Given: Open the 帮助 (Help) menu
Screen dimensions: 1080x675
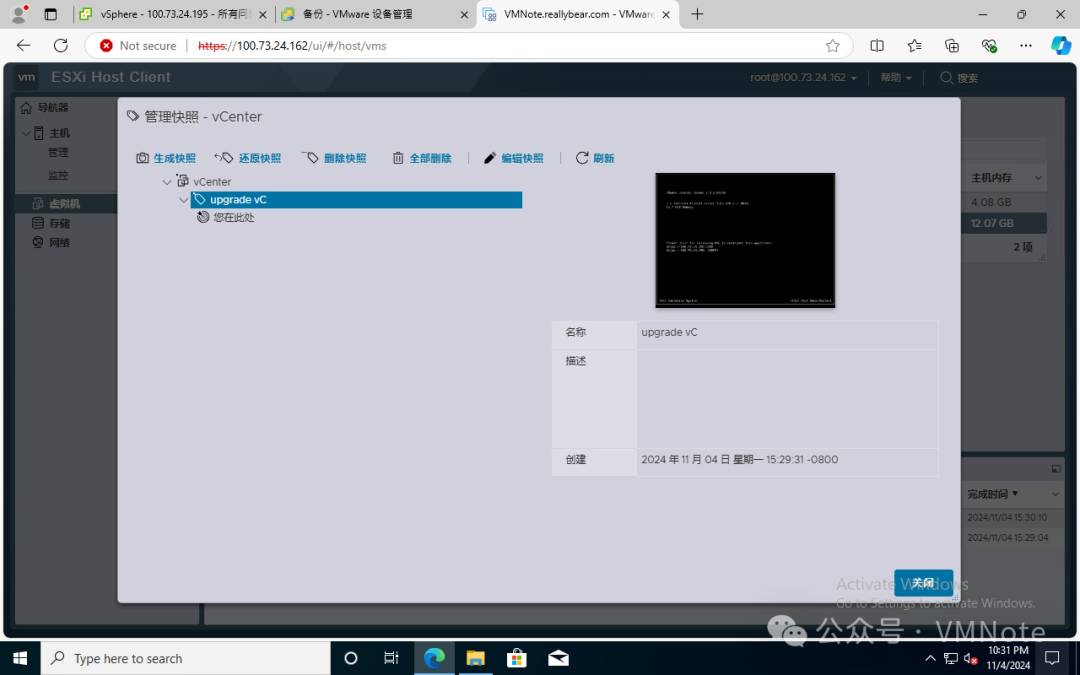Looking at the screenshot, I should (x=895, y=78).
